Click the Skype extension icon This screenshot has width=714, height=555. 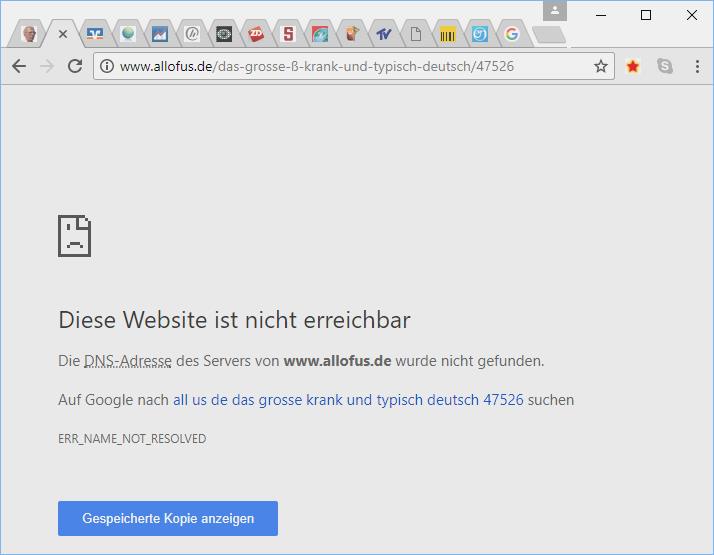click(x=665, y=66)
